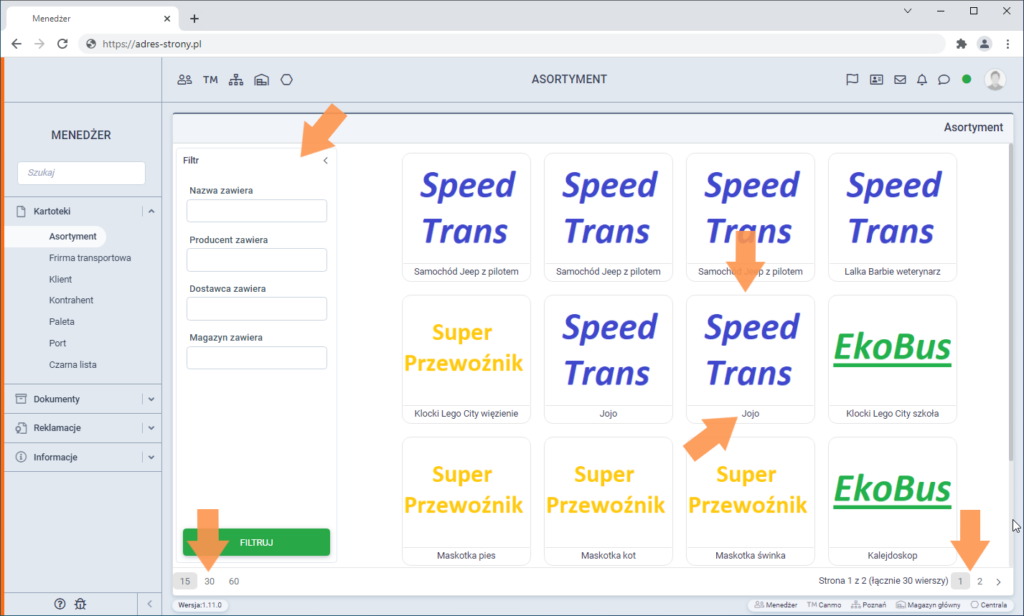Go to page 2 of results

(980, 581)
